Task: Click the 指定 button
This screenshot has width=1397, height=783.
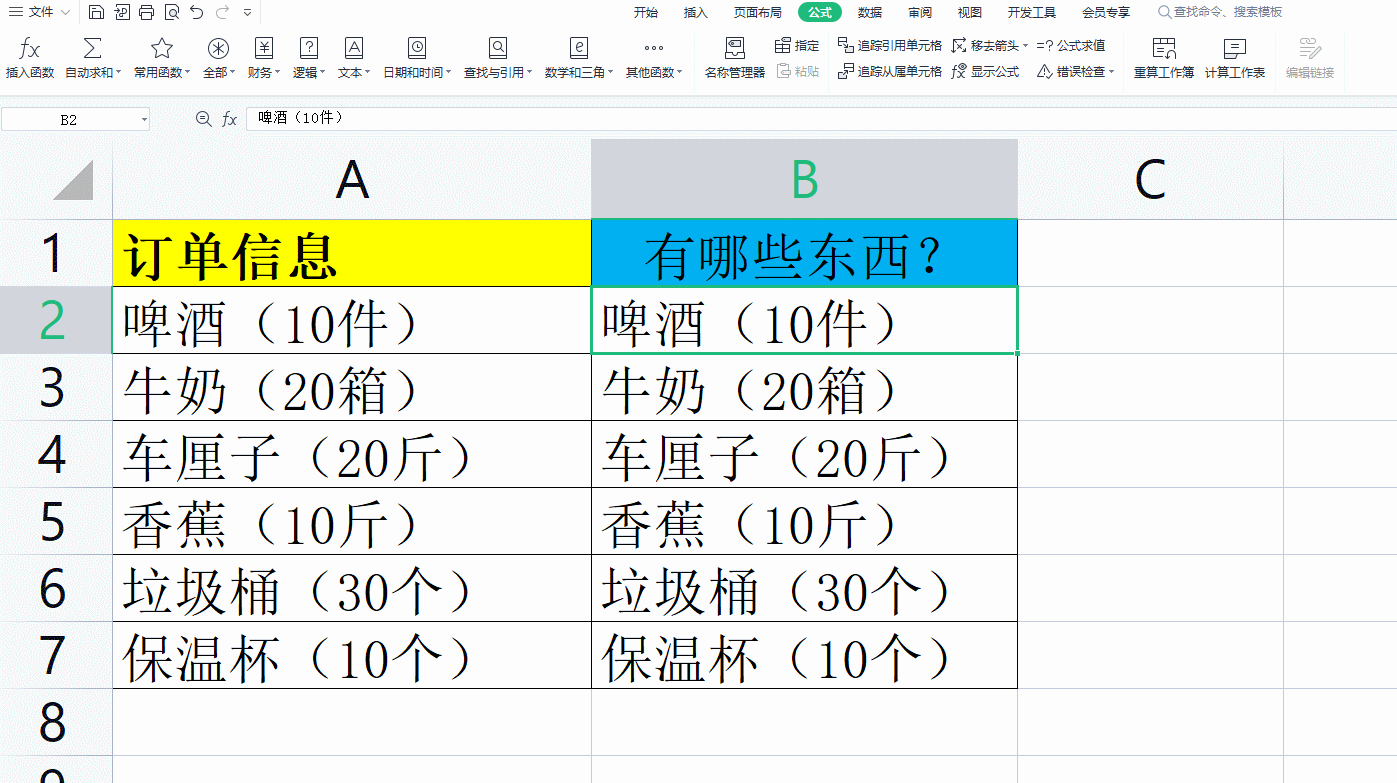Action: (x=796, y=46)
